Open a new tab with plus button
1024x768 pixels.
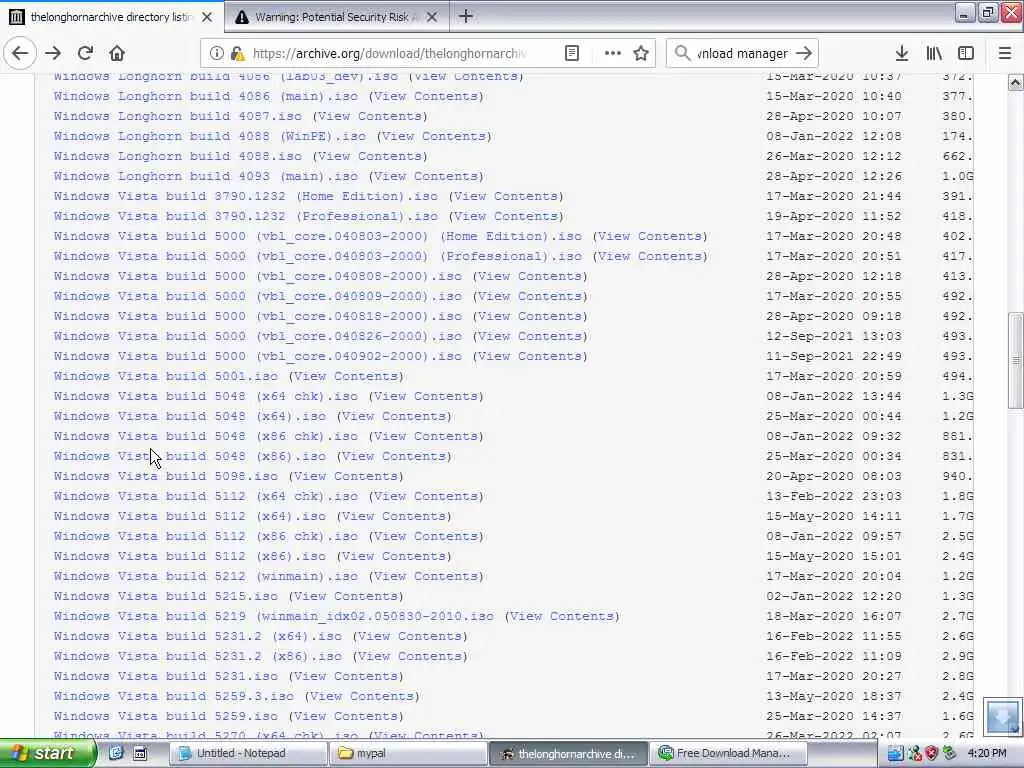(x=466, y=16)
